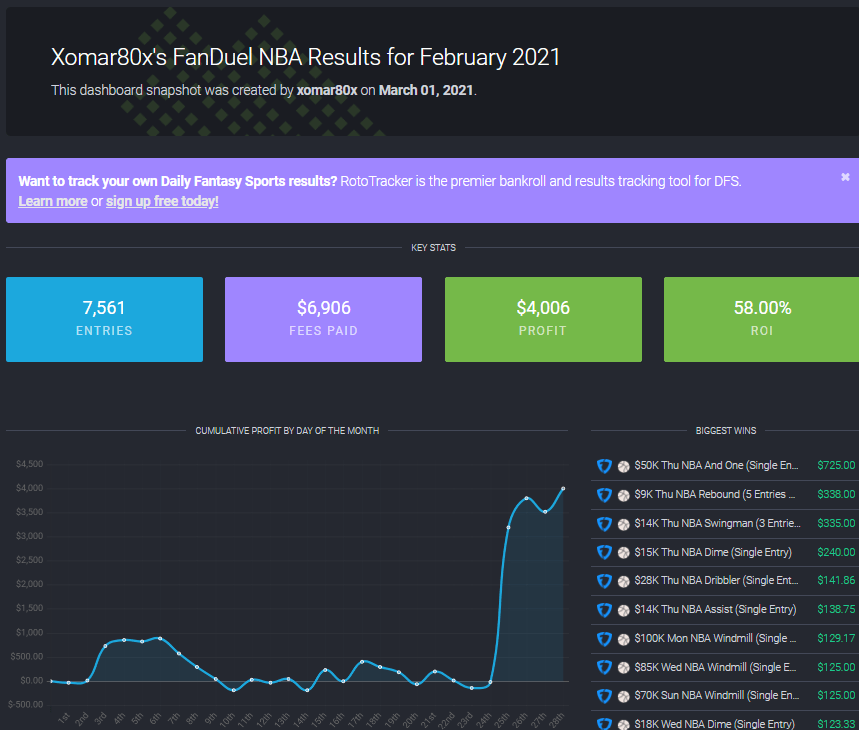Click FanDuel icon beside $14K Thu NBA Assist
The width and height of the screenshot is (859, 730).
pos(604,610)
